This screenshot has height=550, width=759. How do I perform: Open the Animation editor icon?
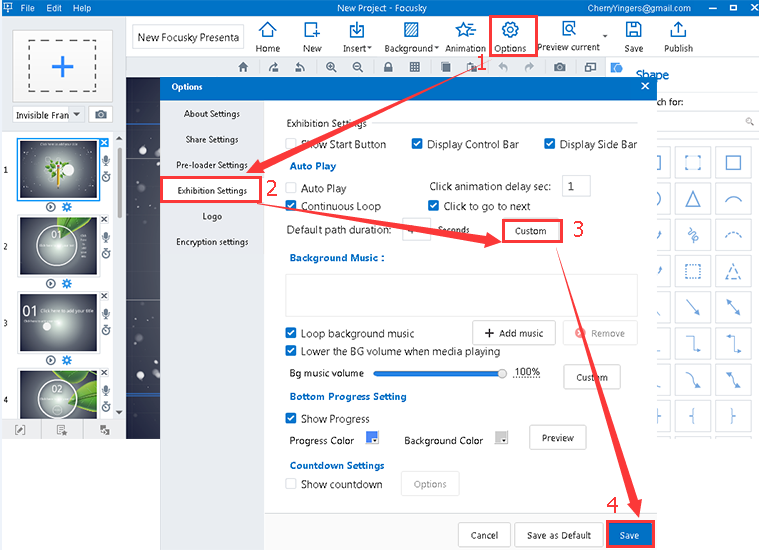point(465,30)
